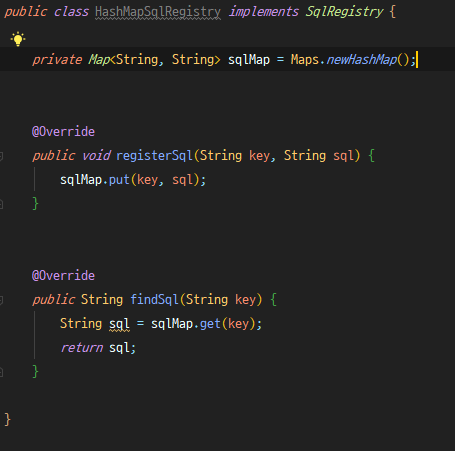Click fold end marker of findSql method

click(1, 372)
